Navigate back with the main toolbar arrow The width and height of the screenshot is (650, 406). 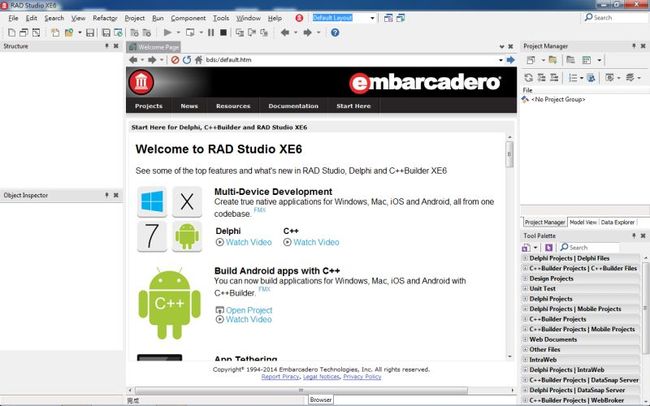[x=285, y=32]
